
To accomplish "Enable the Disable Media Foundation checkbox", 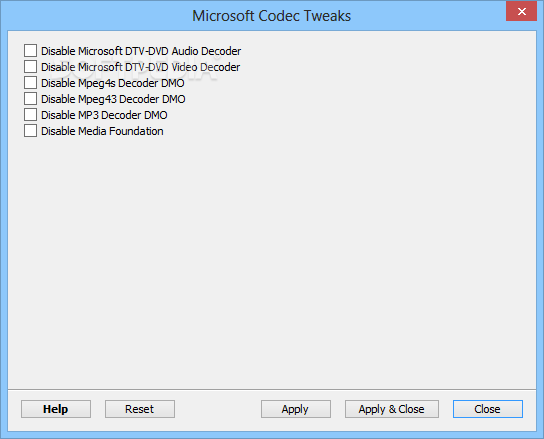I will point(31,131).
